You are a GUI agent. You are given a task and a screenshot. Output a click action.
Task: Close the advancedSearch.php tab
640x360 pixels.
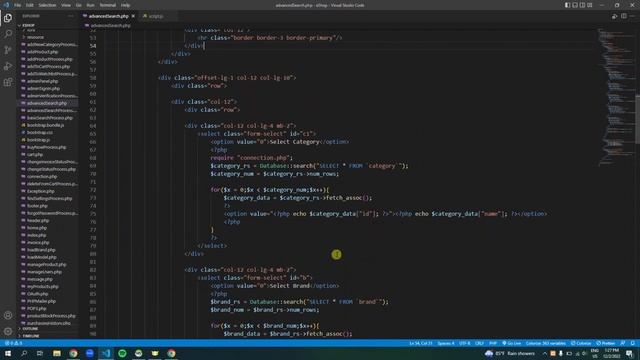pyautogui.click(x=133, y=16)
